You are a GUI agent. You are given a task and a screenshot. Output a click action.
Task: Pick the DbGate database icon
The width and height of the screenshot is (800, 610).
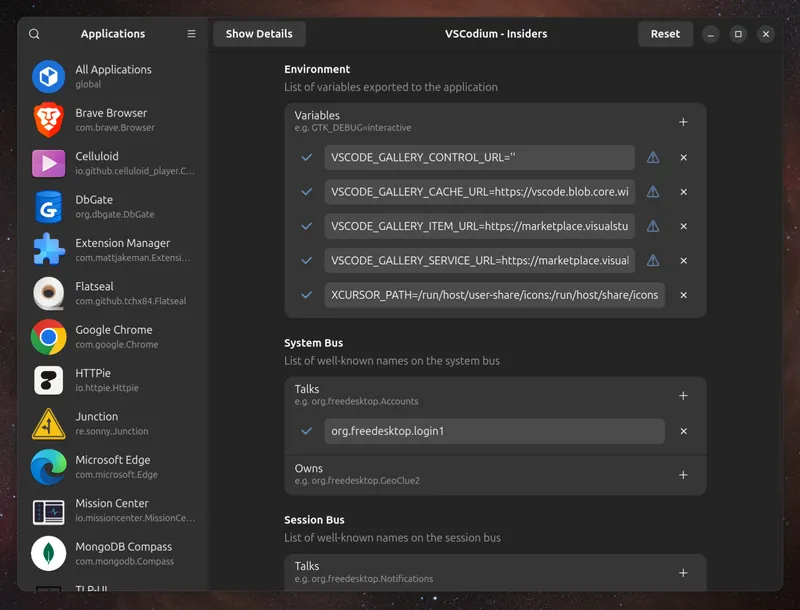pos(48,207)
